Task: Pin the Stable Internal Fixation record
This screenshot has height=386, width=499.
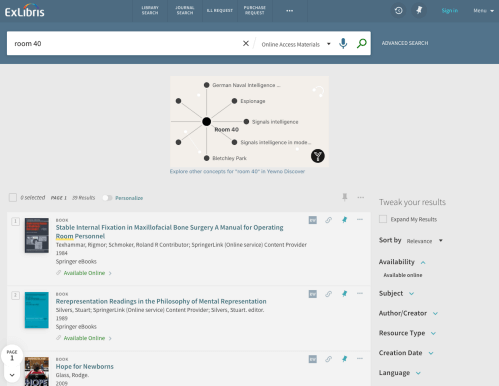Action: click(344, 220)
